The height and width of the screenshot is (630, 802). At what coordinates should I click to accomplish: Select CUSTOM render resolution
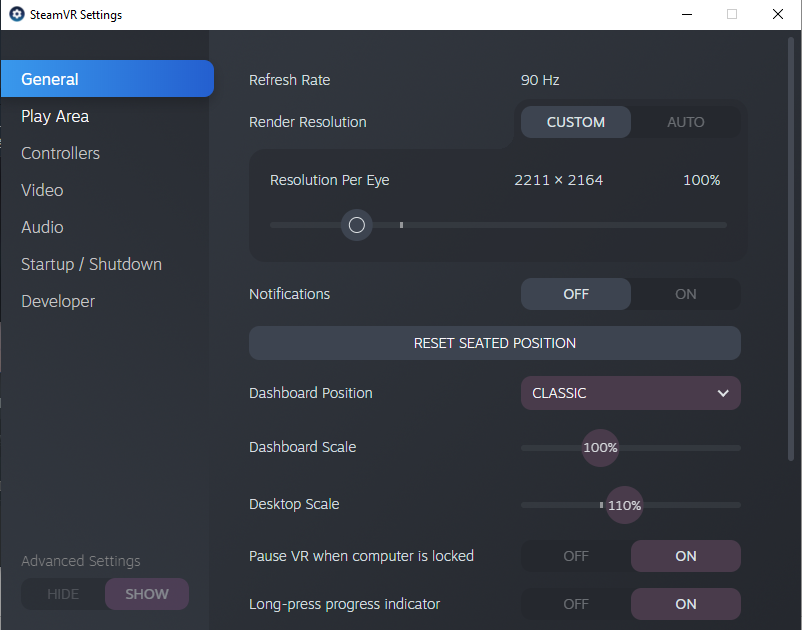pyautogui.click(x=576, y=122)
